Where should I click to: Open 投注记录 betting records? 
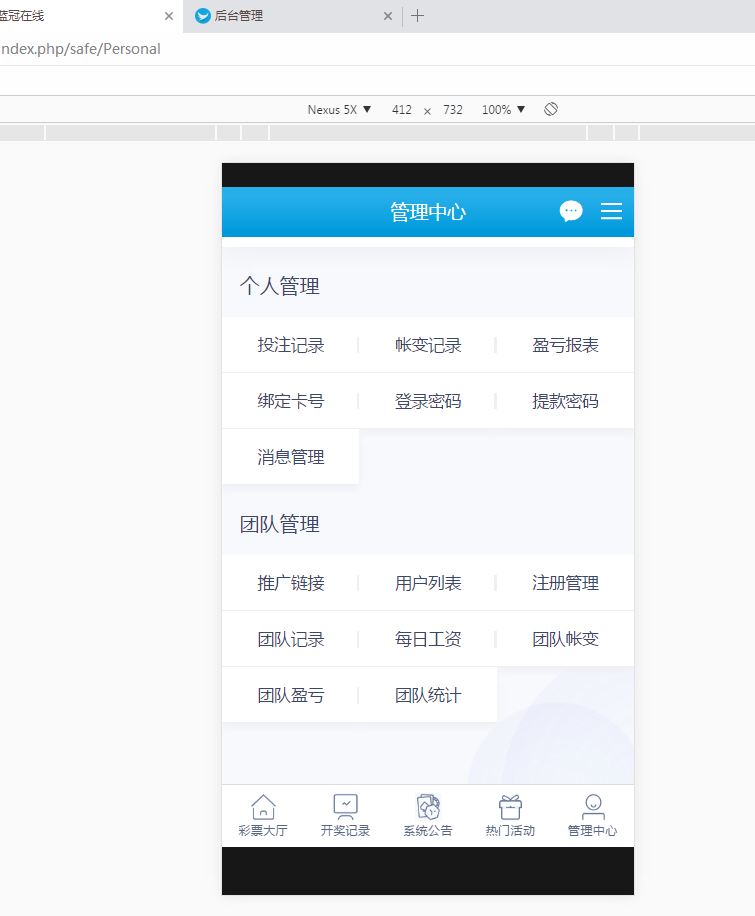(291, 345)
